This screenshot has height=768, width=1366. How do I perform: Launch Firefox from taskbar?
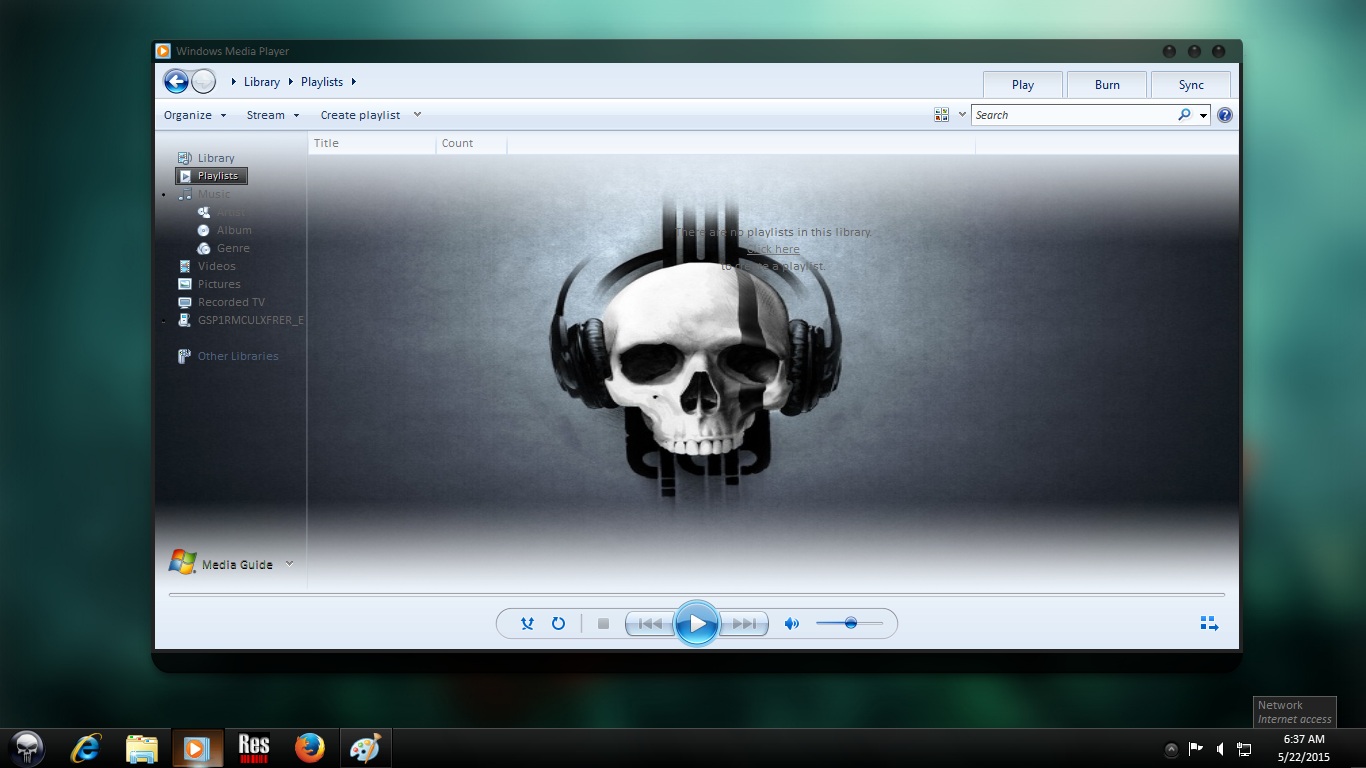310,748
